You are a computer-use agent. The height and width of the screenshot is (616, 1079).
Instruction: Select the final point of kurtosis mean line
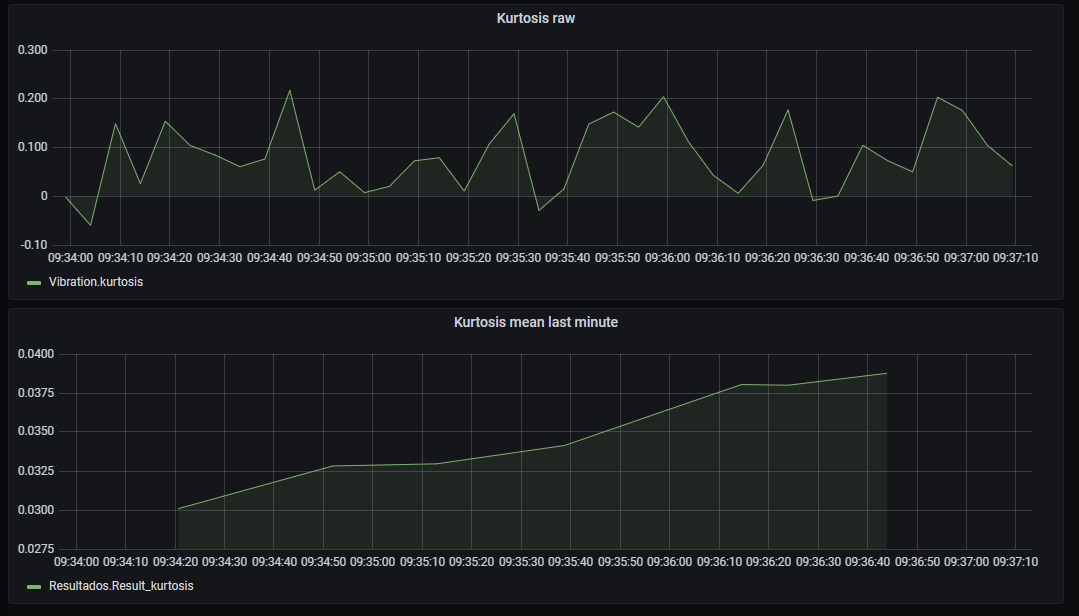(x=886, y=373)
